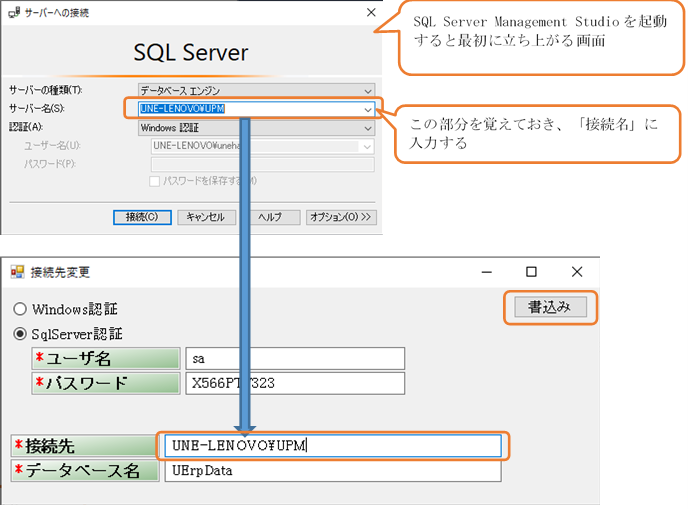Viewport: 689px width, 512px height.
Task: Click the ユーザ名 field containing sa
Action: point(294,359)
